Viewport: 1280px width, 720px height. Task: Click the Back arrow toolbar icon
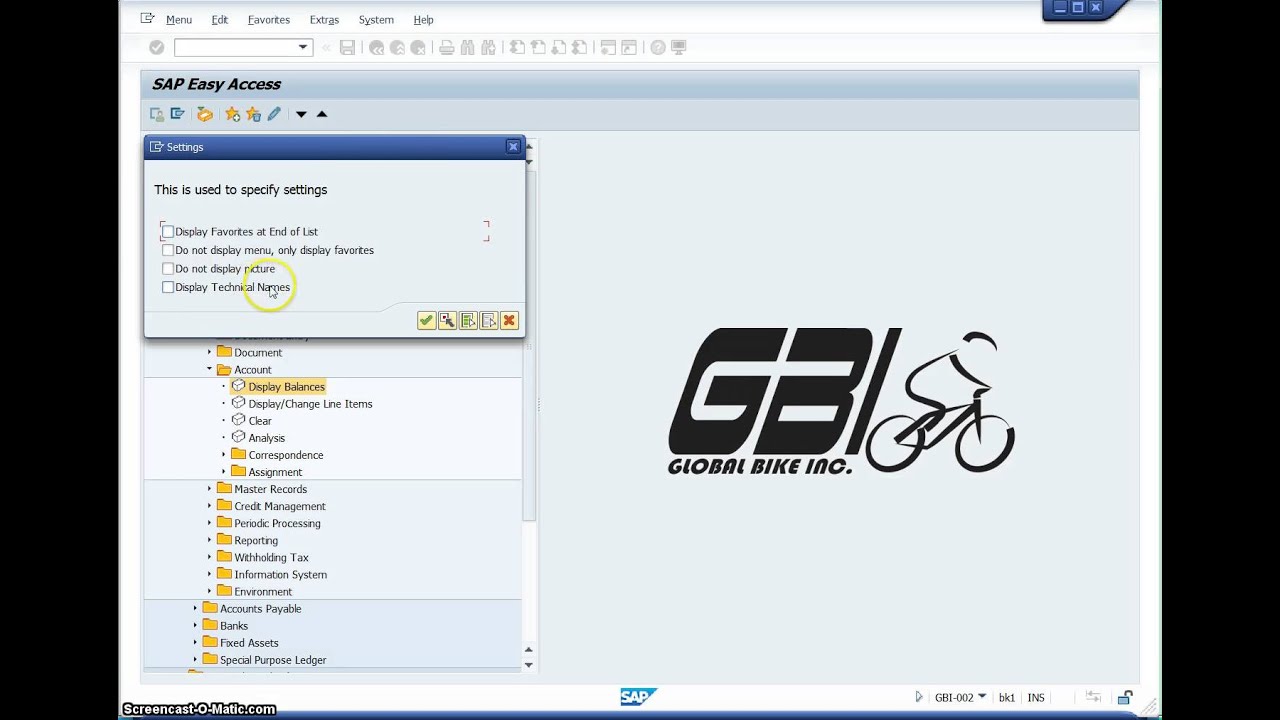pyautogui.click(x=376, y=47)
